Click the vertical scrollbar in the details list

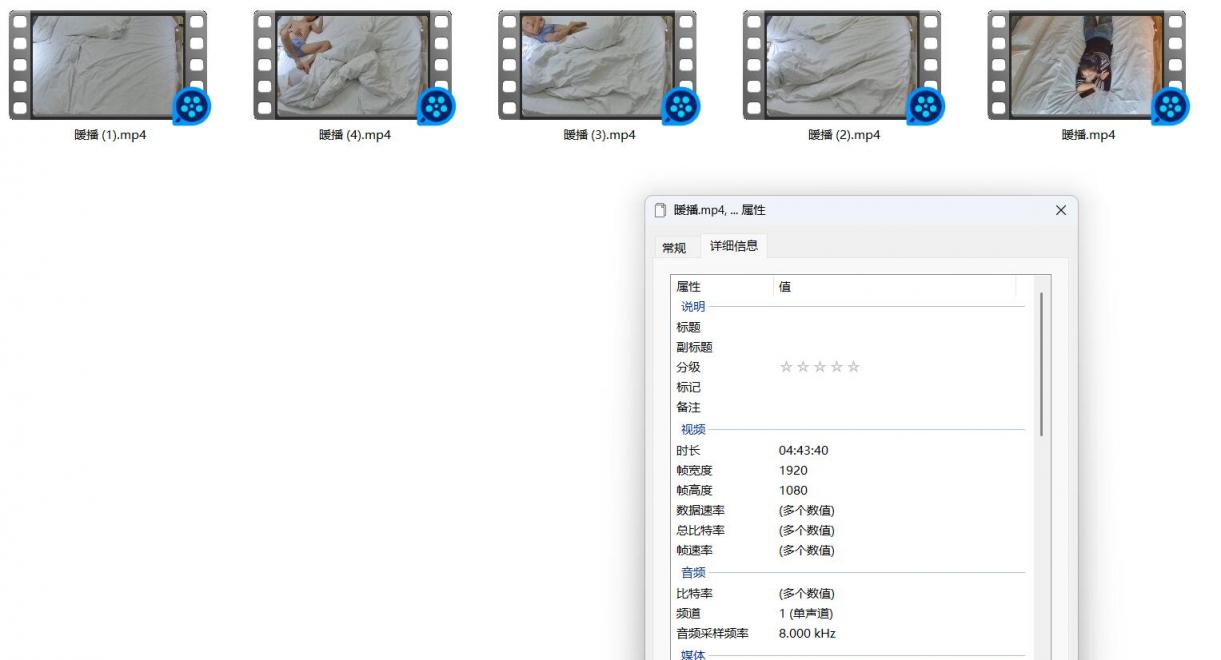[x=1041, y=365]
